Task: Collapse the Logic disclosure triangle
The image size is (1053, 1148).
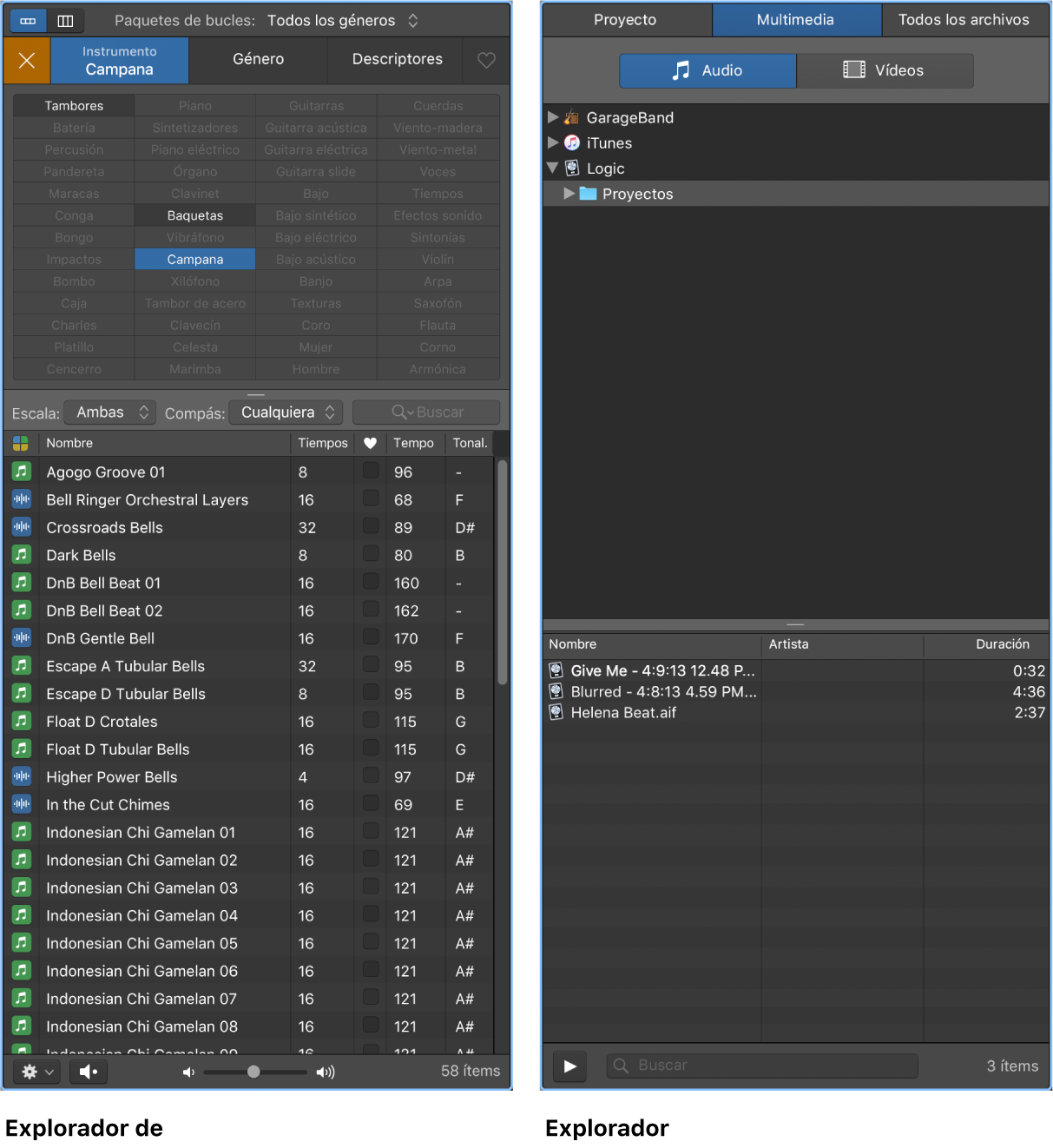Action: [552, 168]
